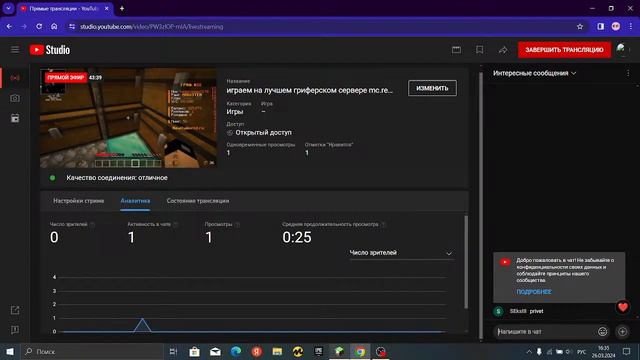The height and width of the screenshot is (360, 640).
Task: Open the emoji picker in chat
Action: 602,331
